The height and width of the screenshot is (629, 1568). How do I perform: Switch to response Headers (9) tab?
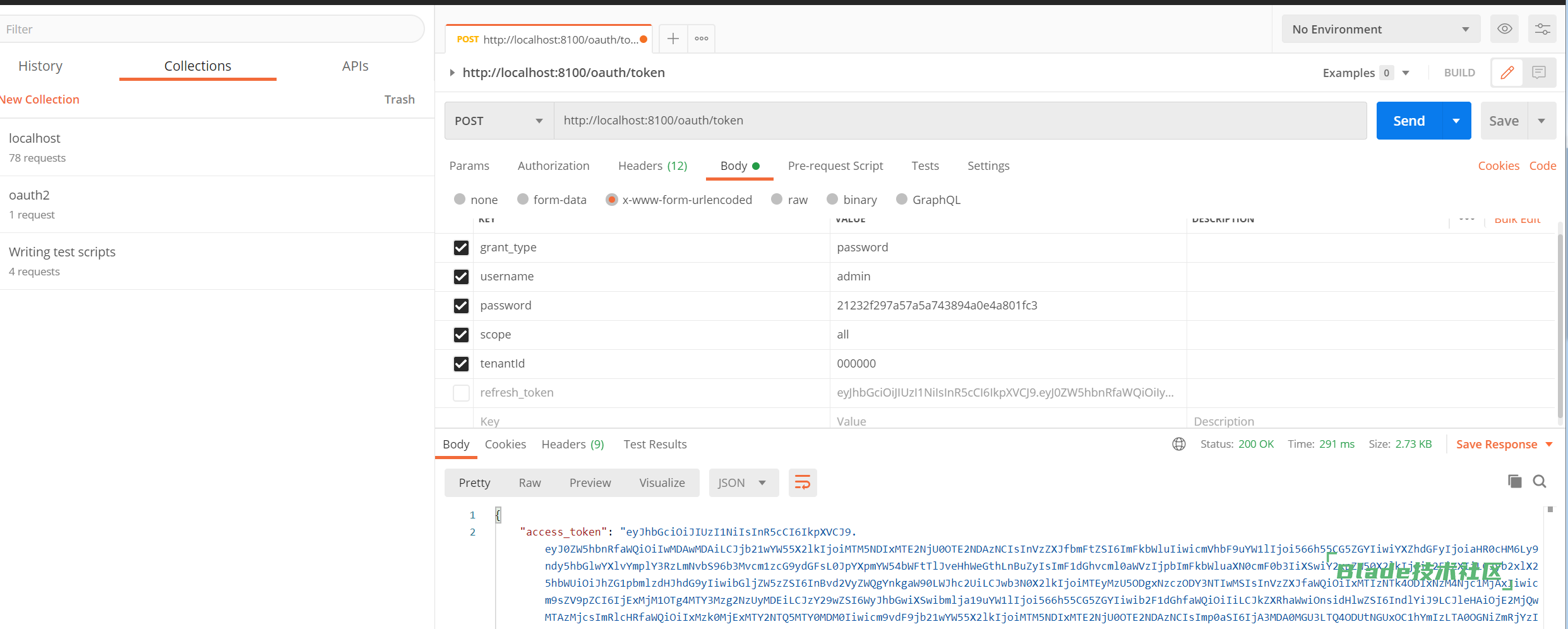pos(573,444)
